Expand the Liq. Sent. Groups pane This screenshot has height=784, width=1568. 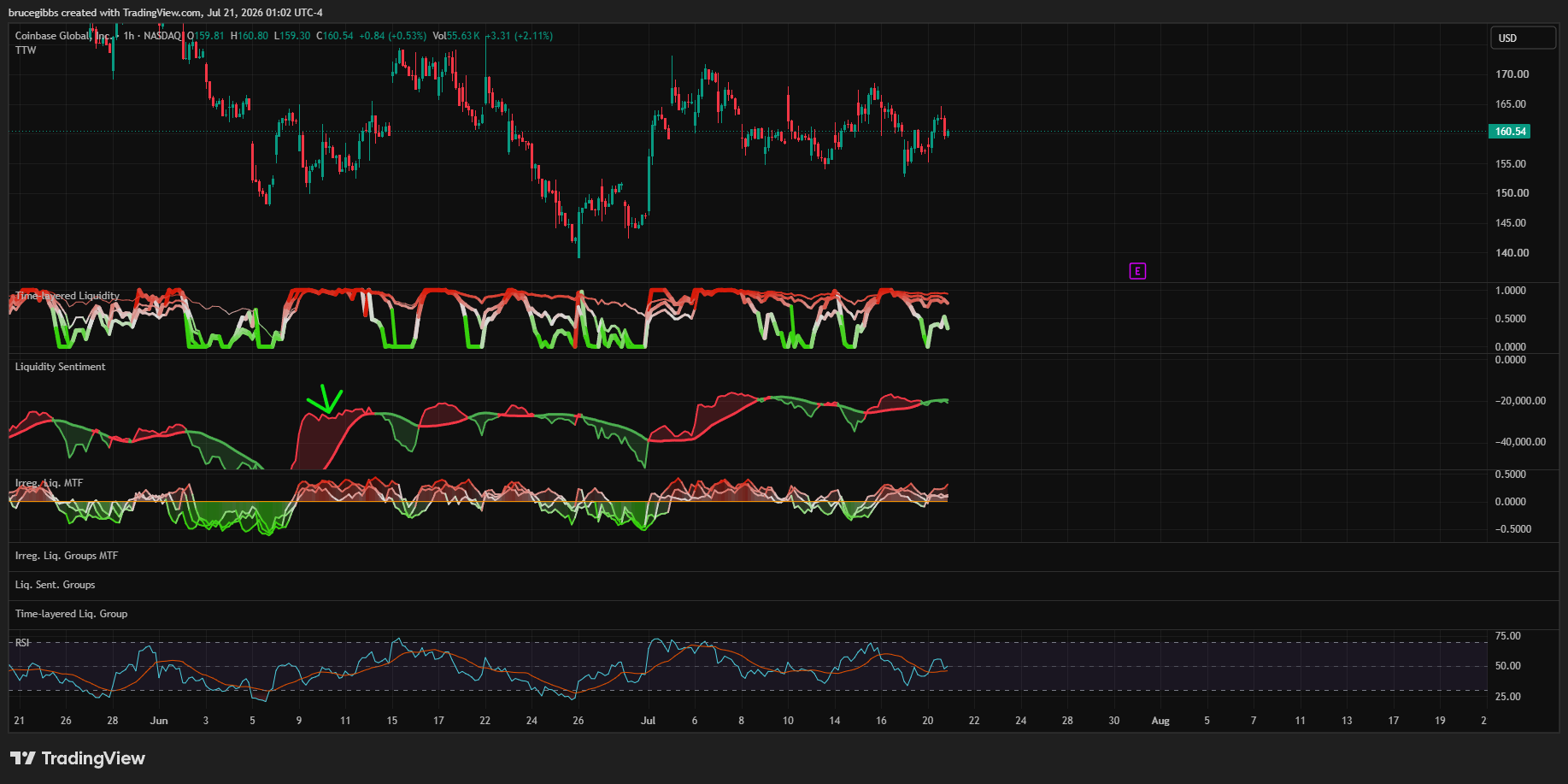56,585
